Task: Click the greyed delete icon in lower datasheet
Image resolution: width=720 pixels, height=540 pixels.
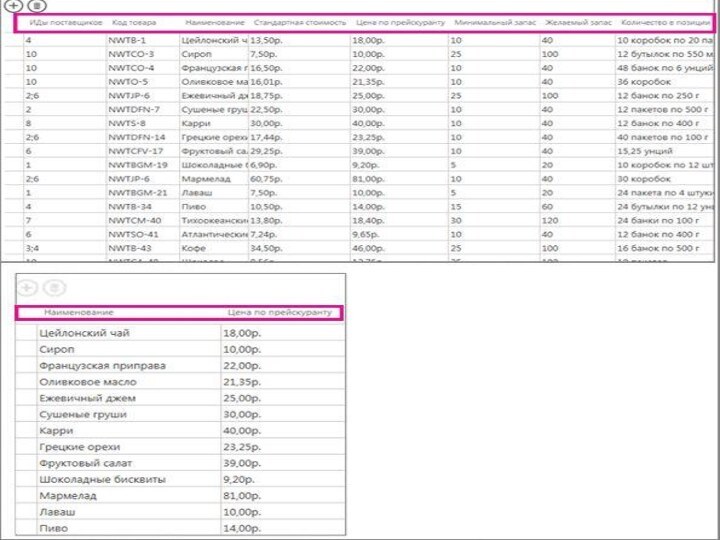Action: [55, 288]
